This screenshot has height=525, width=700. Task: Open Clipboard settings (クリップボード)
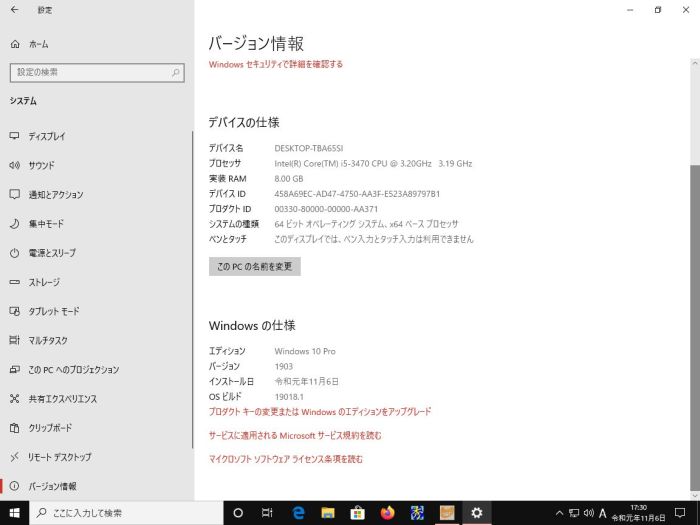click(x=50, y=428)
